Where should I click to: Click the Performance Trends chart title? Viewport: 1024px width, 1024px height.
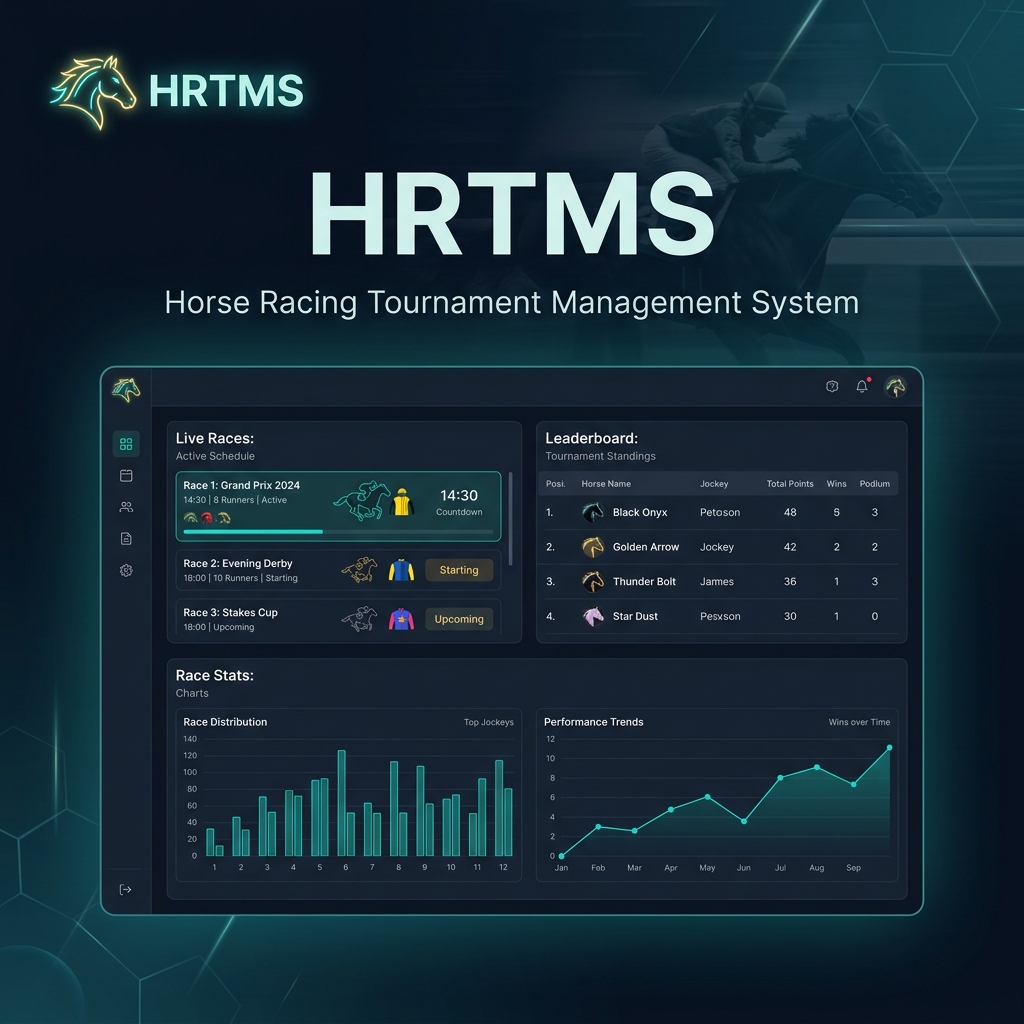594,722
